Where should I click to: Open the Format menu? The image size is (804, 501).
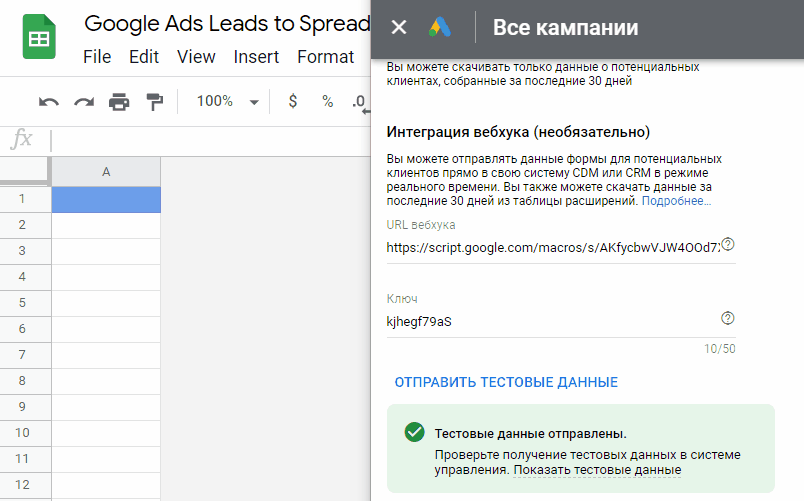[326, 56]
